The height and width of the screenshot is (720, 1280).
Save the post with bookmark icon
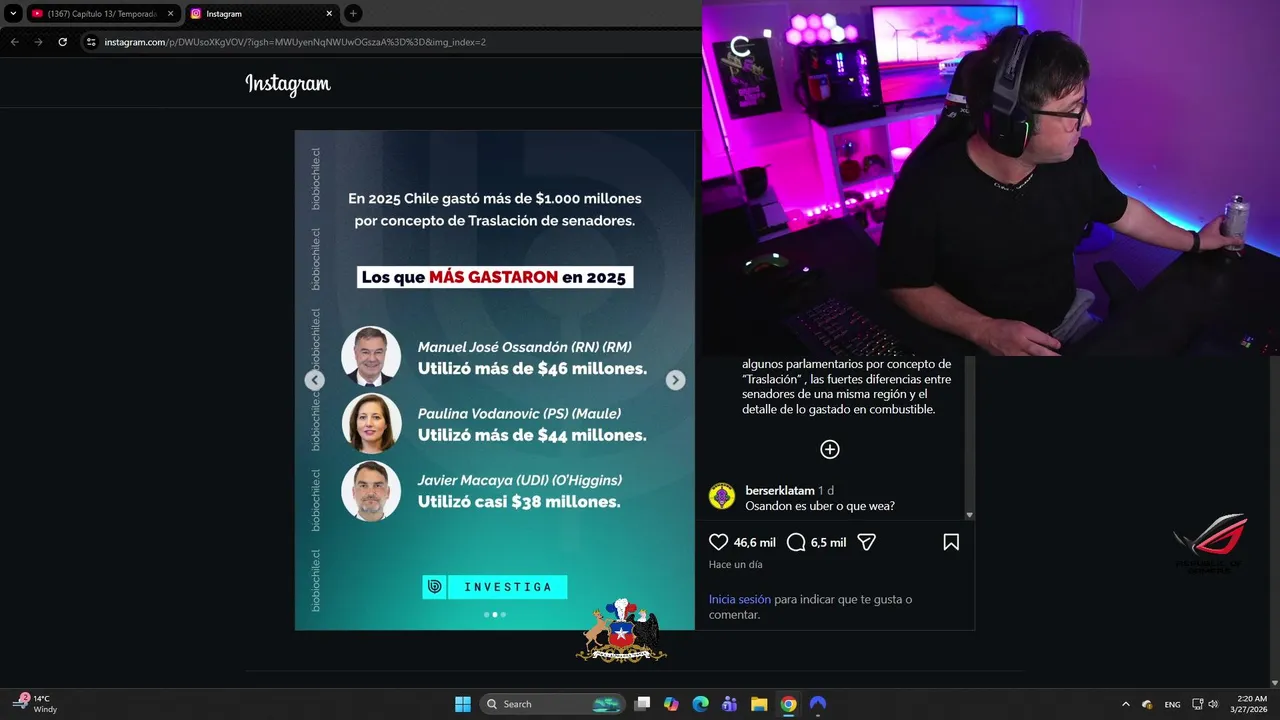951,542
